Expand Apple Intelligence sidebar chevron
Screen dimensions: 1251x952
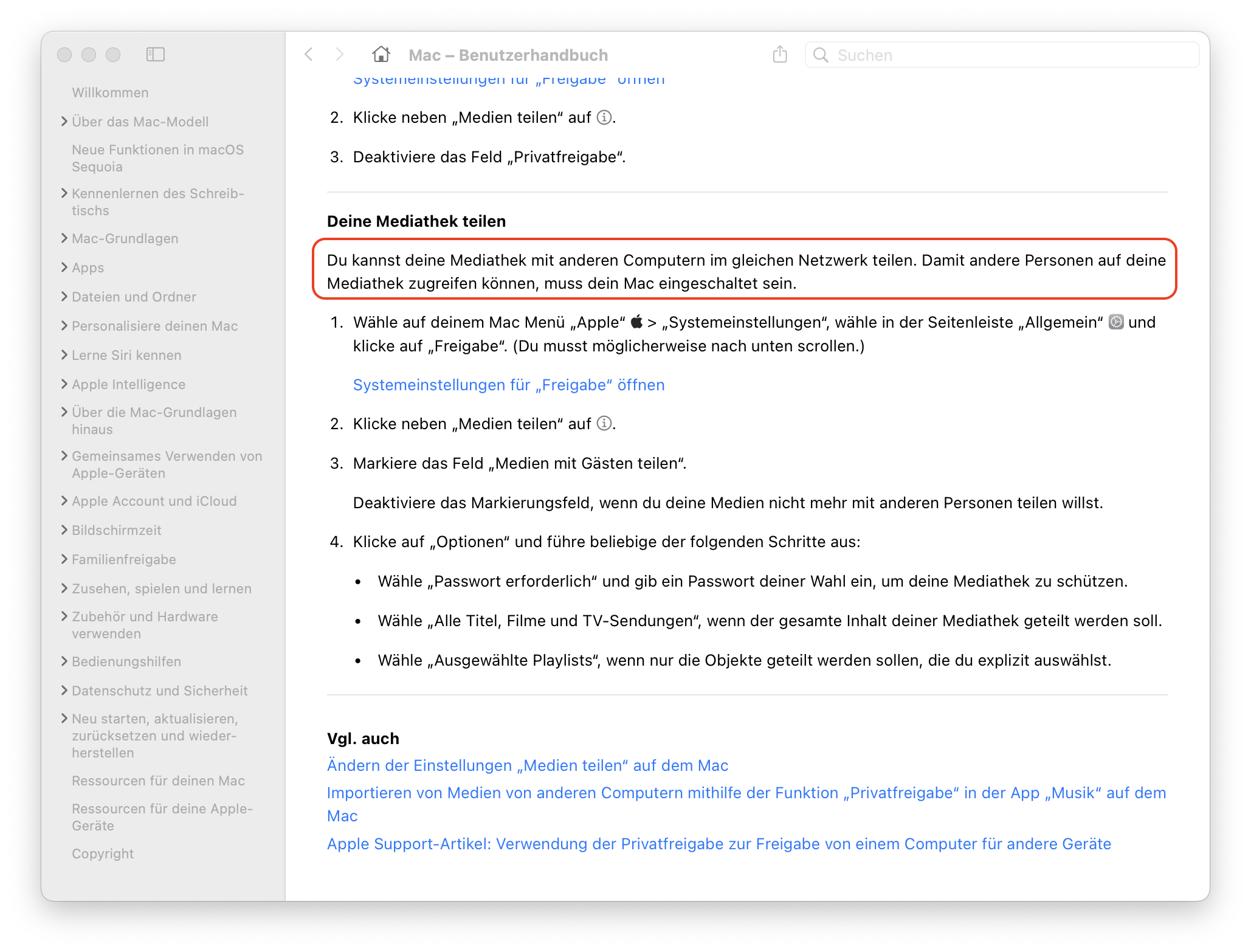64,384
